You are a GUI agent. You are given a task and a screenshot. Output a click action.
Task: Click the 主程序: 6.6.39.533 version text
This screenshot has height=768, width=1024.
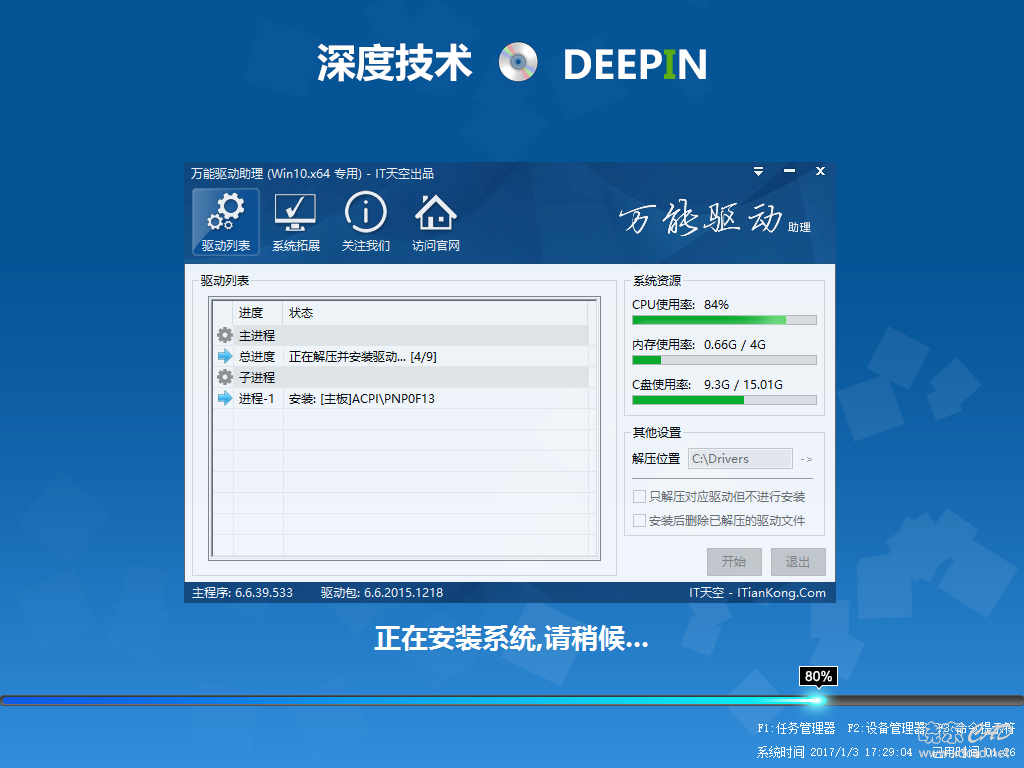242,593
